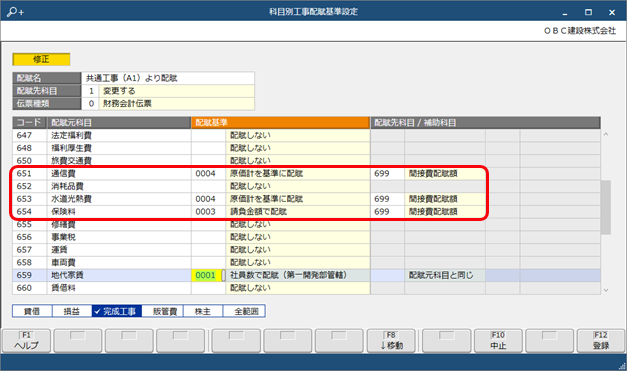Select the 損益 tab

tap(72, 311)
